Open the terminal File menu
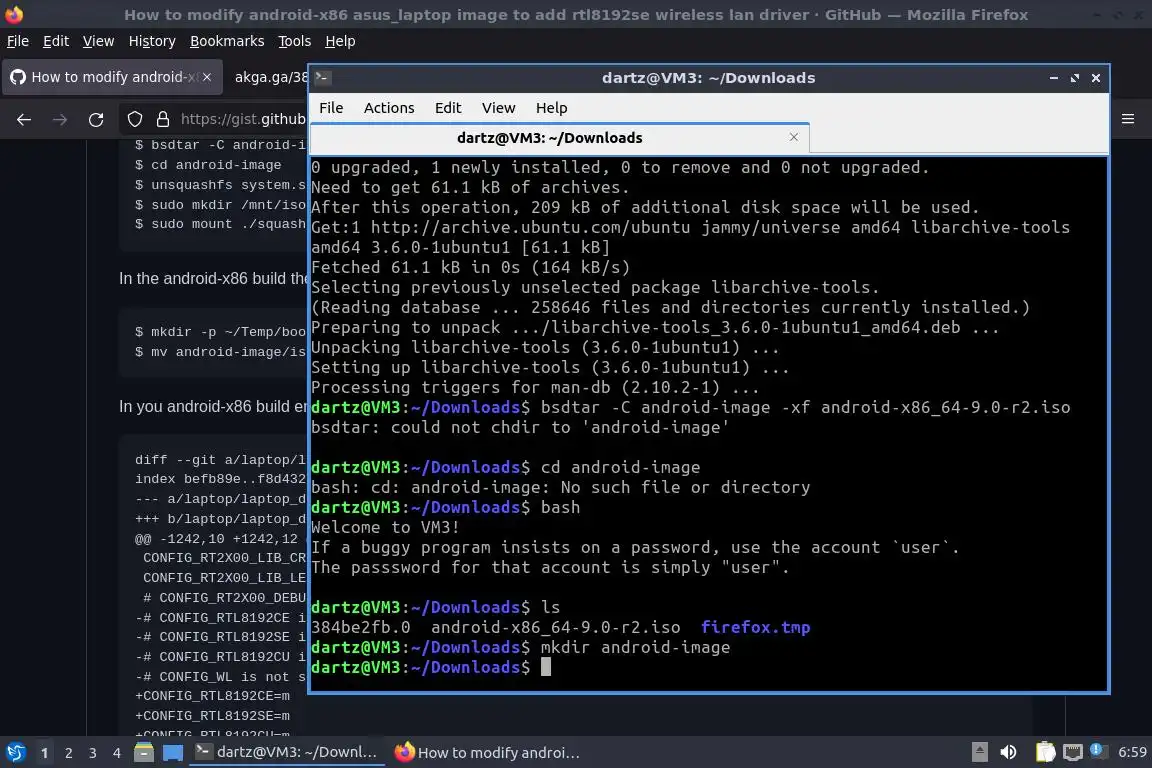1152x768 pixels. pyautogui.click(x=331, y=108)
